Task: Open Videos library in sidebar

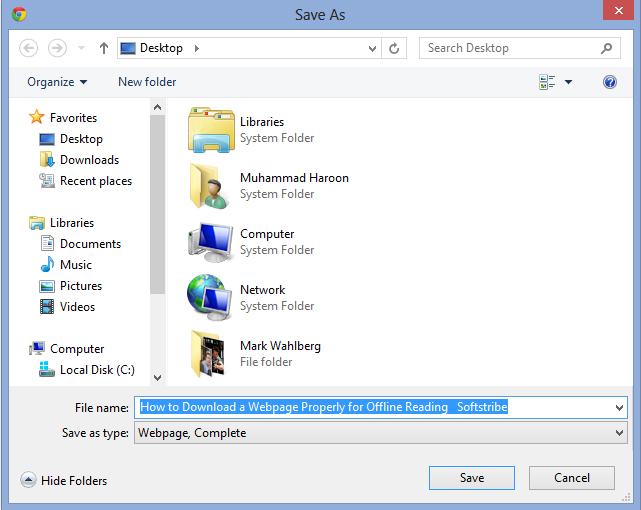Action: (67, 306)
